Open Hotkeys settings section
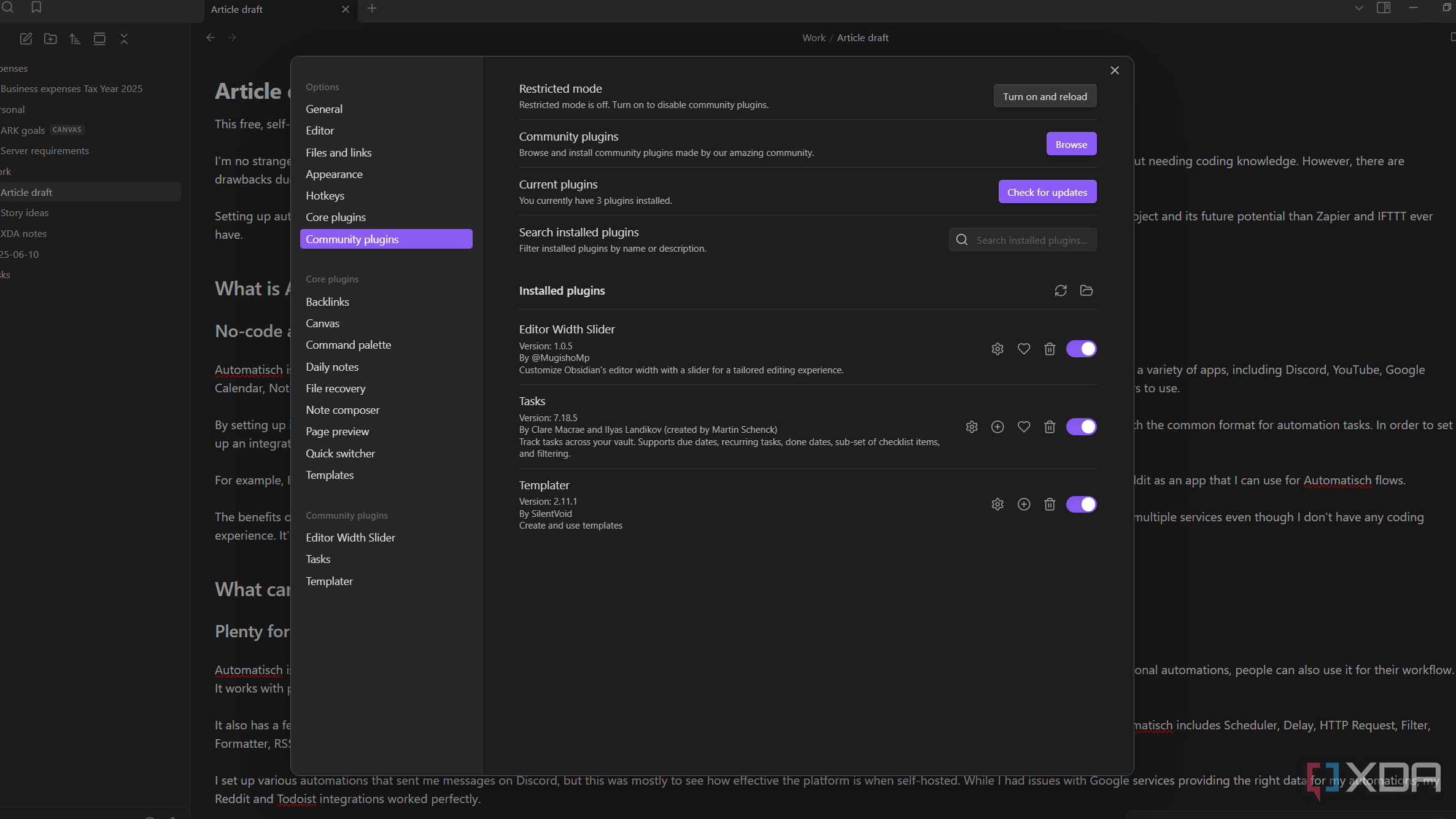Screen dimensions: 1456x819 tap(386, 196)
